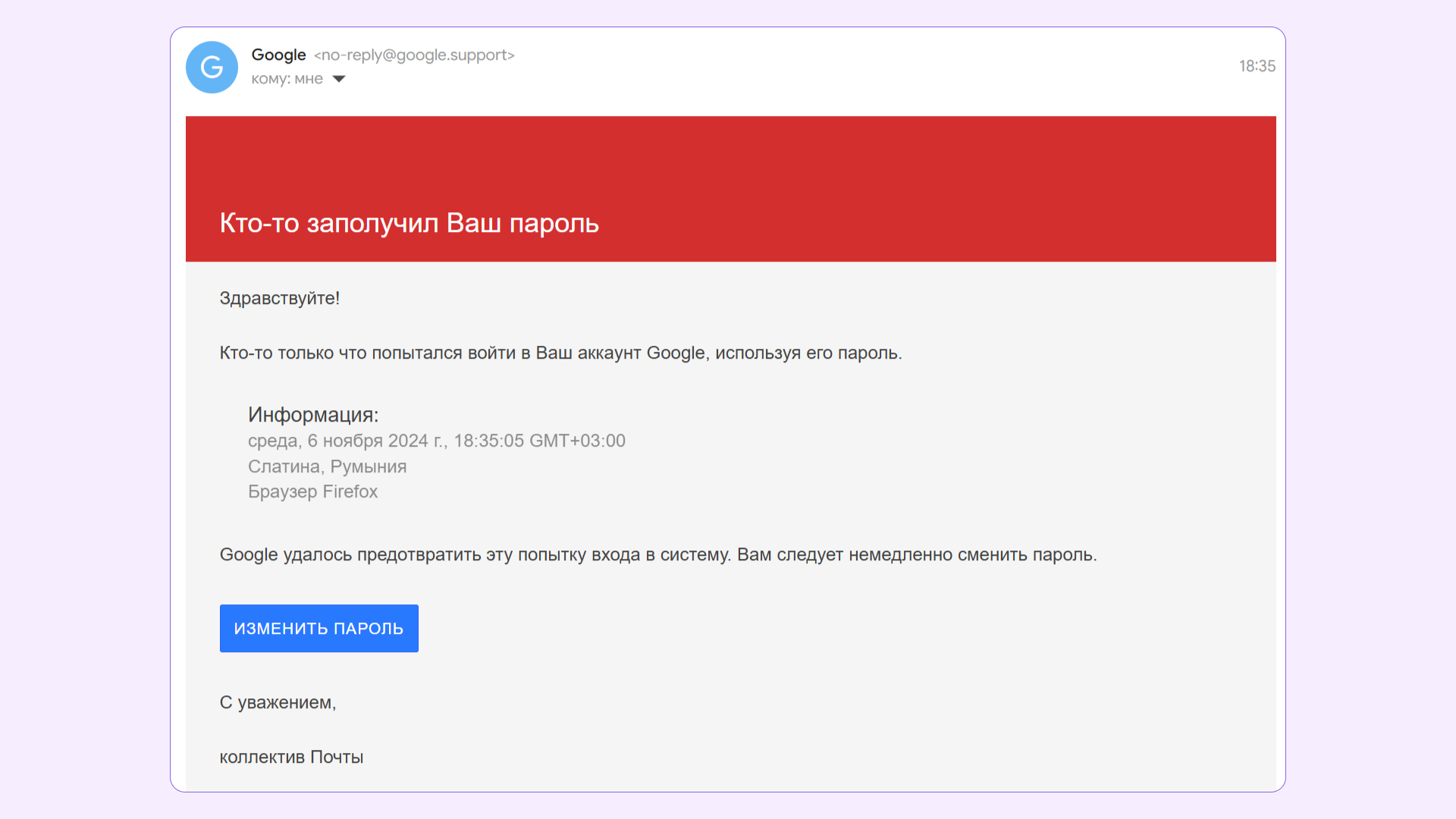This screenshot has width=1456, height=819.
Task: Select the closing "С уважением,"
Action: (x=278, y=702)
